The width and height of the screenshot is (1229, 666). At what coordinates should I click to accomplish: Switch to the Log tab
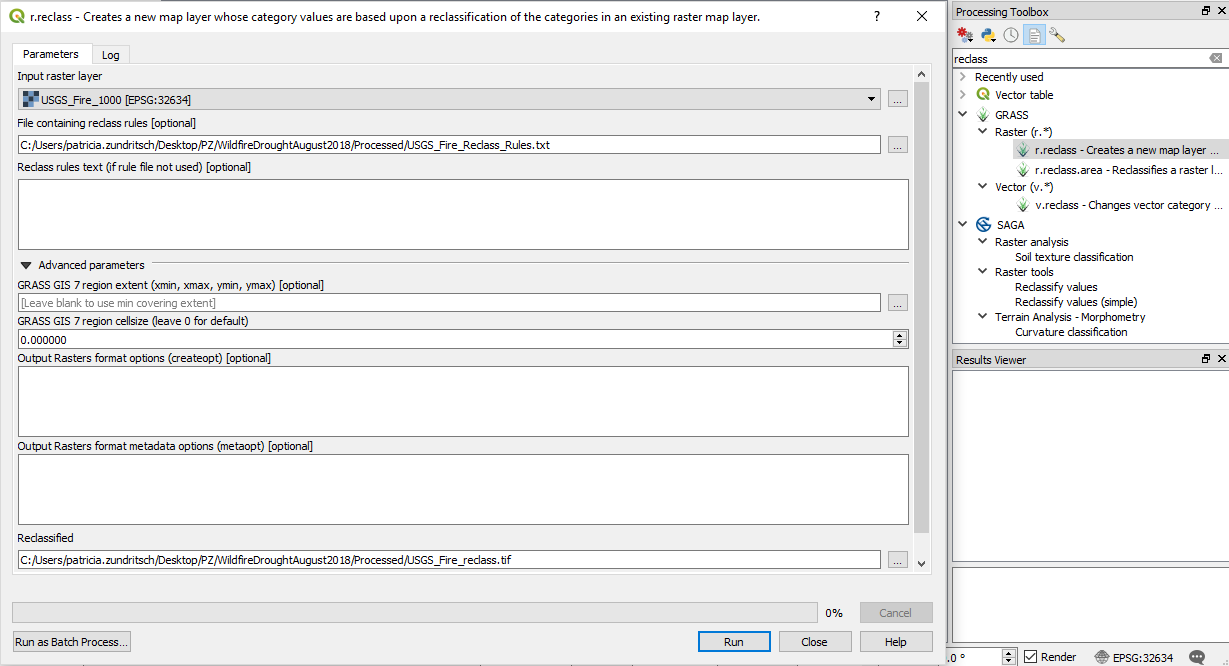(110, 54)
